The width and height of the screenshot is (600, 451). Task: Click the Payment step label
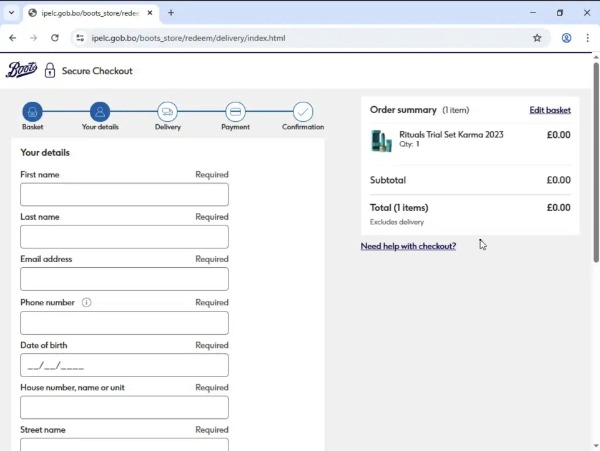coord(235,127)
